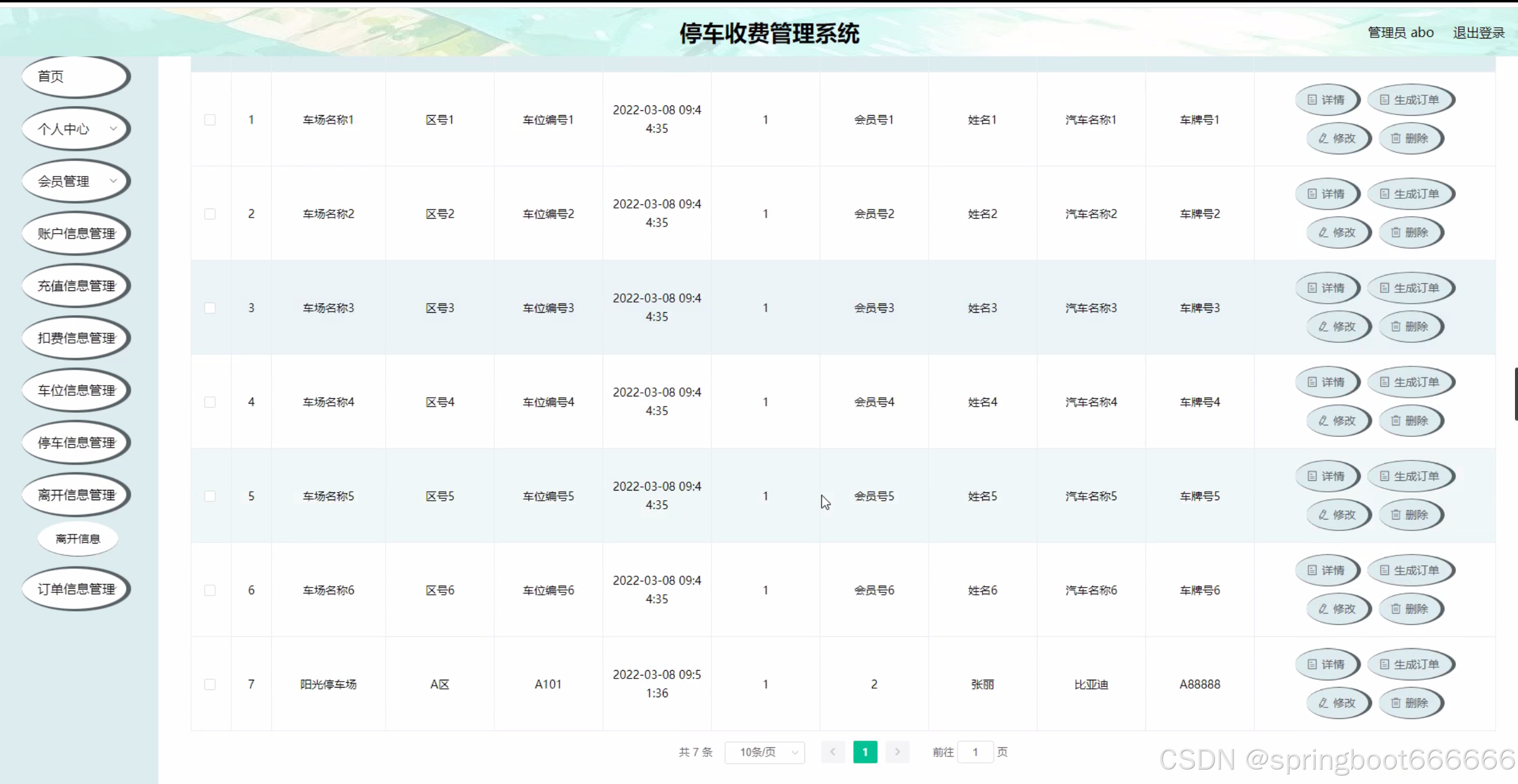
Task: Click the 退出登录 link
Action: click(1478, 33)
